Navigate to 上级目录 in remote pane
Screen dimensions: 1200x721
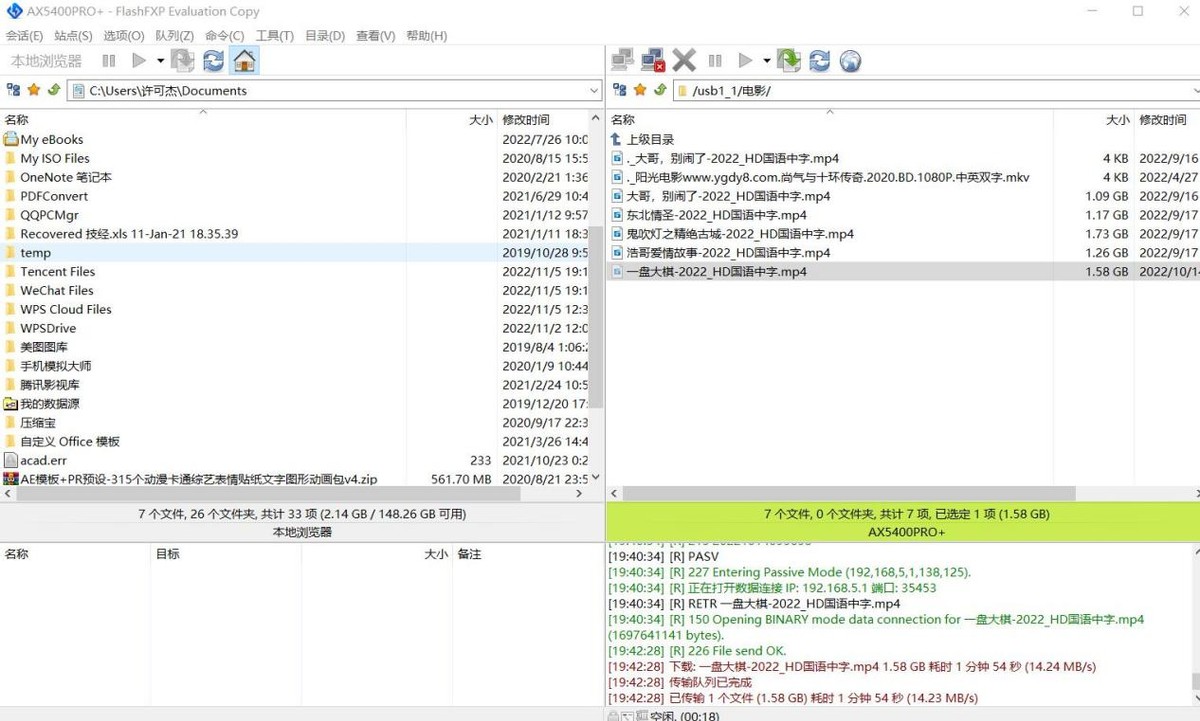647,139
